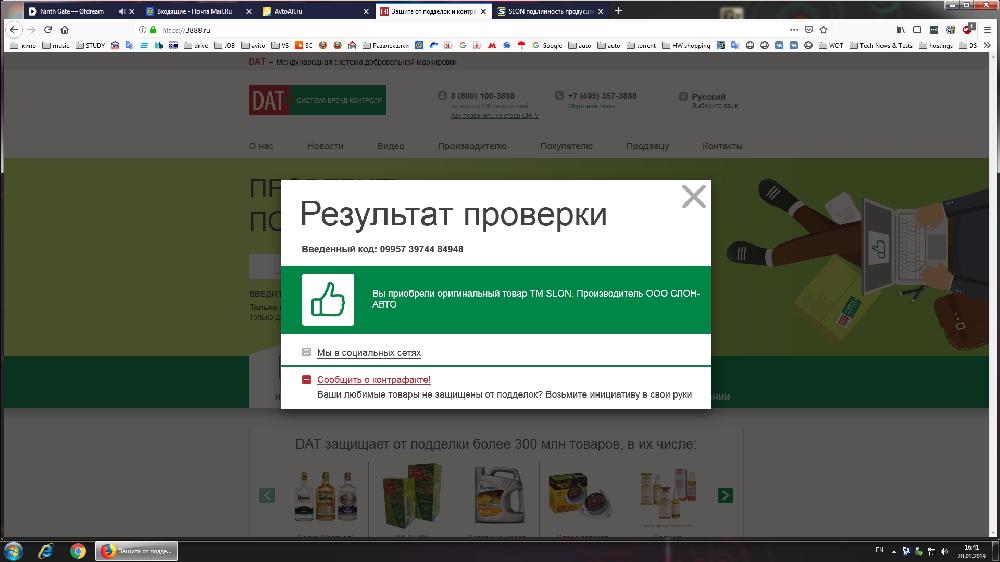The height and width of the screenshot is (562, 1000).
Task: Show previous products with left carousel arrow
Action: click(x=267, y=496)
